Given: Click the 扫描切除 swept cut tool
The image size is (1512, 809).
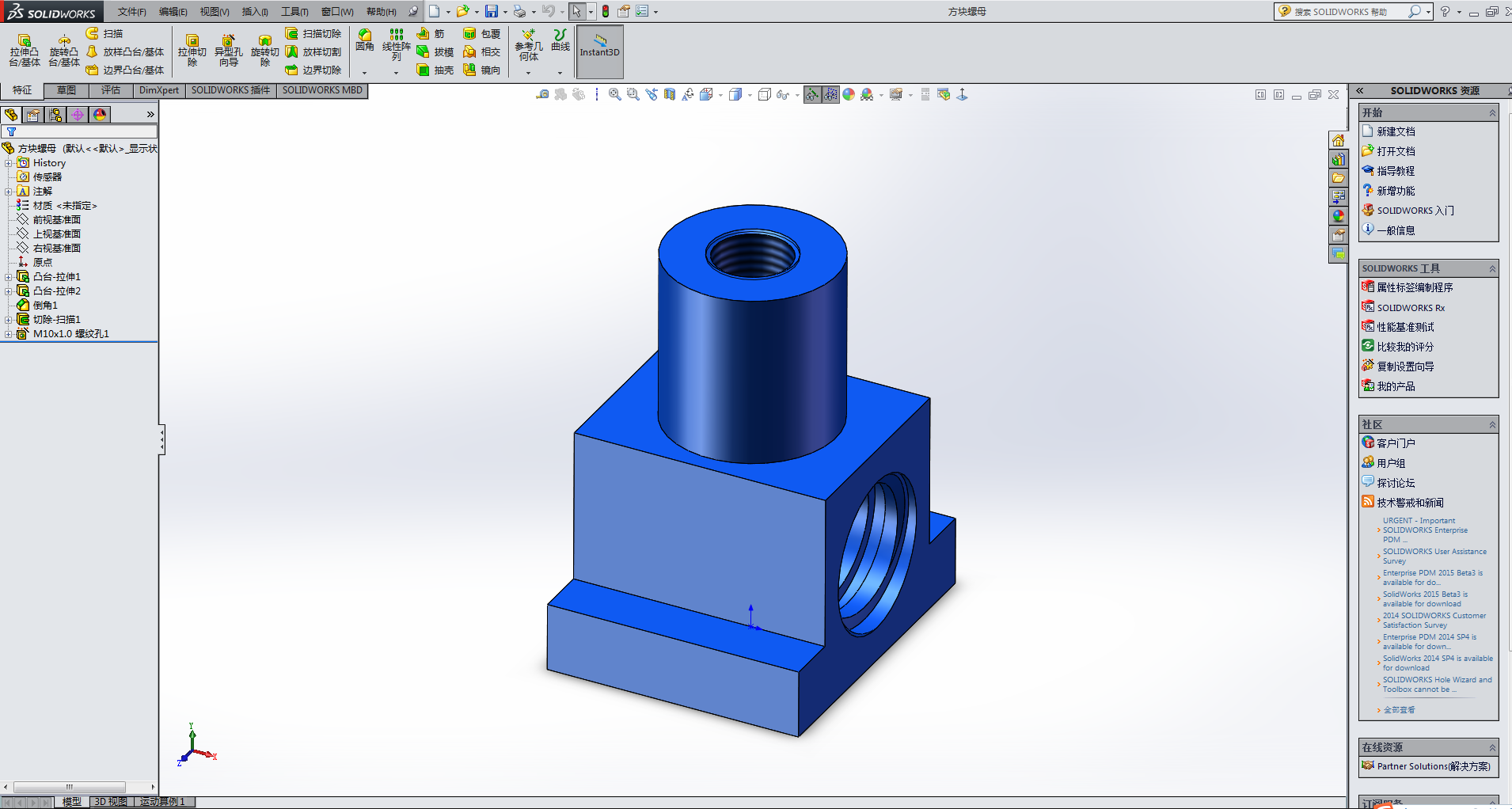Looking at the screenshot, I should [x=313, y=33].
